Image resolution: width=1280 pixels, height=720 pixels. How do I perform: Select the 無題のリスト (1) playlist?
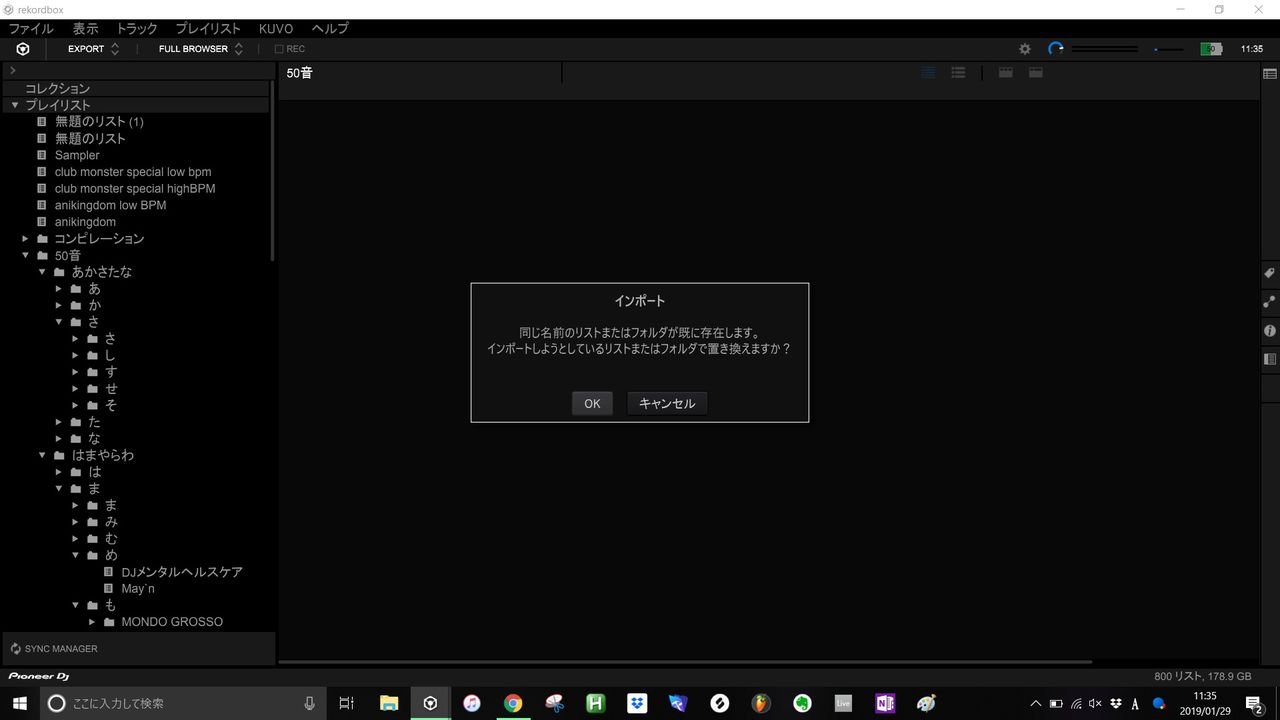tap(99, 122)
